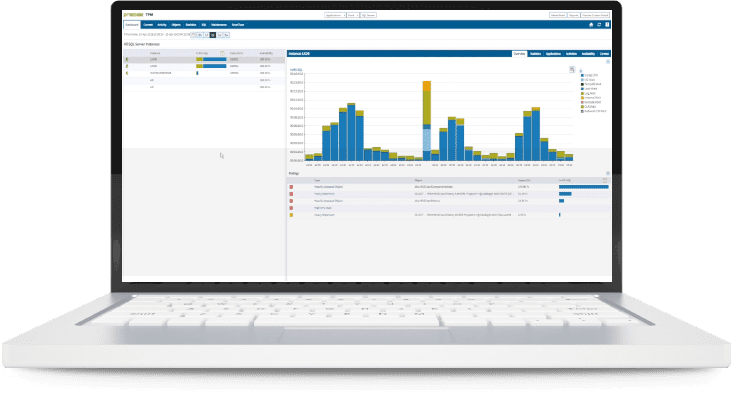This screenshot has width=731, height=394.
Task: Click the legend icon in the In MS-SQL column header
Action: [222, 53]
